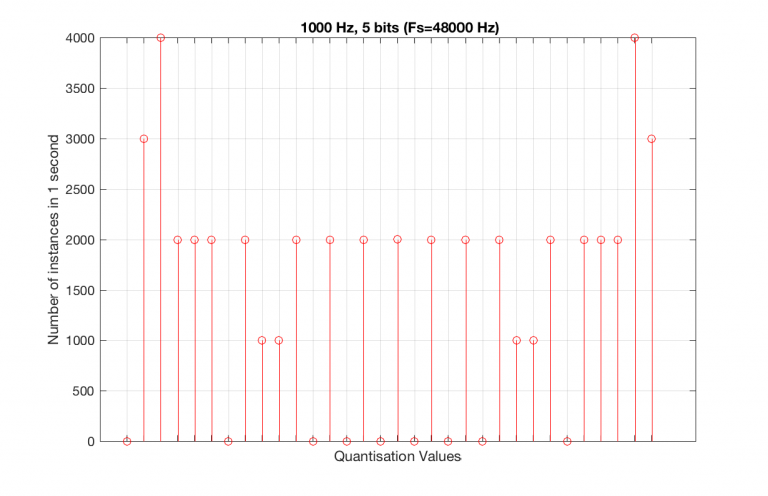Select the rightmost marker at zero
The width and height of the screenshot is (768, 496).
coord(567,441)
